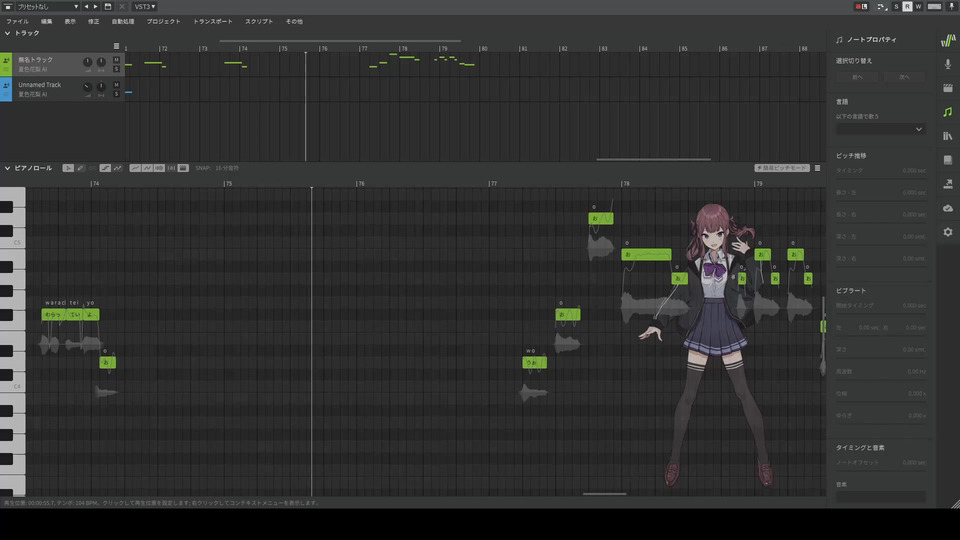Open the Render export panel icon
The image size is (960, 540).
[x=948, y=184]
